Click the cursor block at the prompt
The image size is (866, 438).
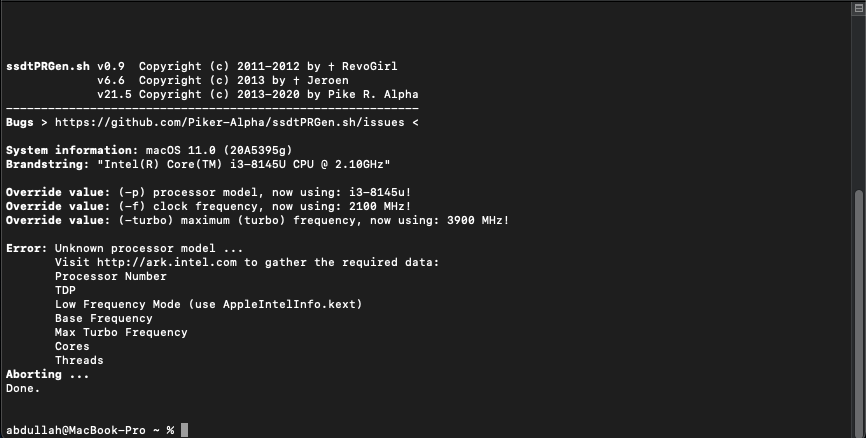point(184,430)
